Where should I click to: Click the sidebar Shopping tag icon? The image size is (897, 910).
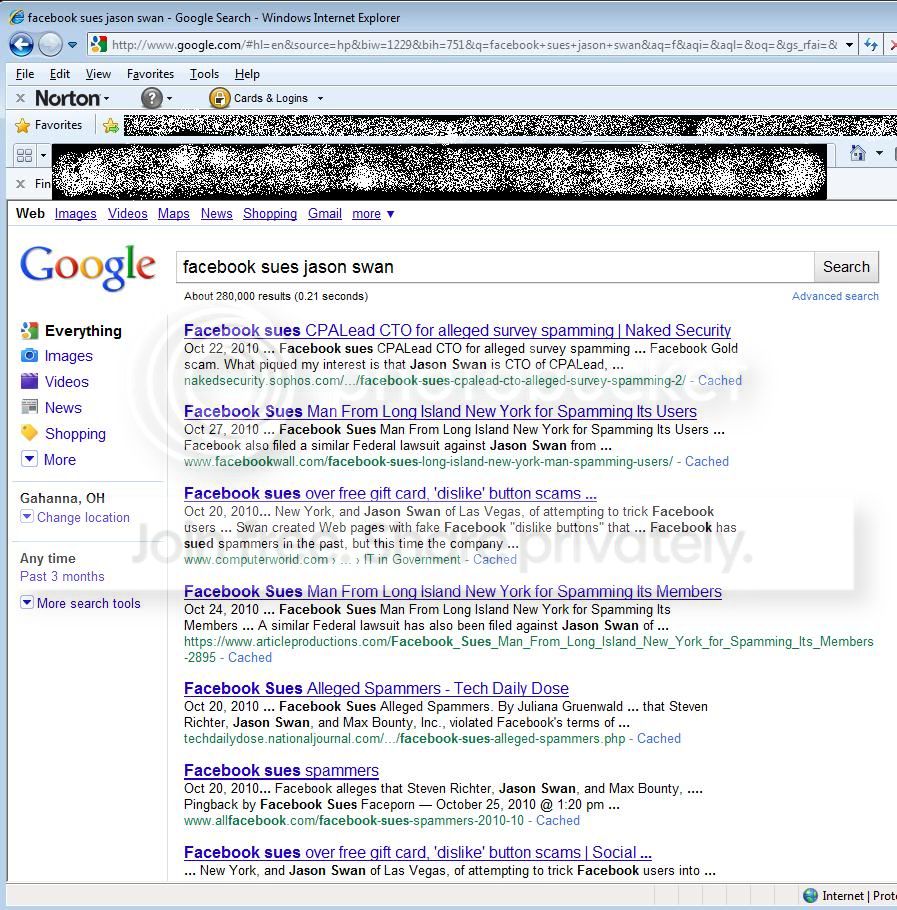point(30,433)
